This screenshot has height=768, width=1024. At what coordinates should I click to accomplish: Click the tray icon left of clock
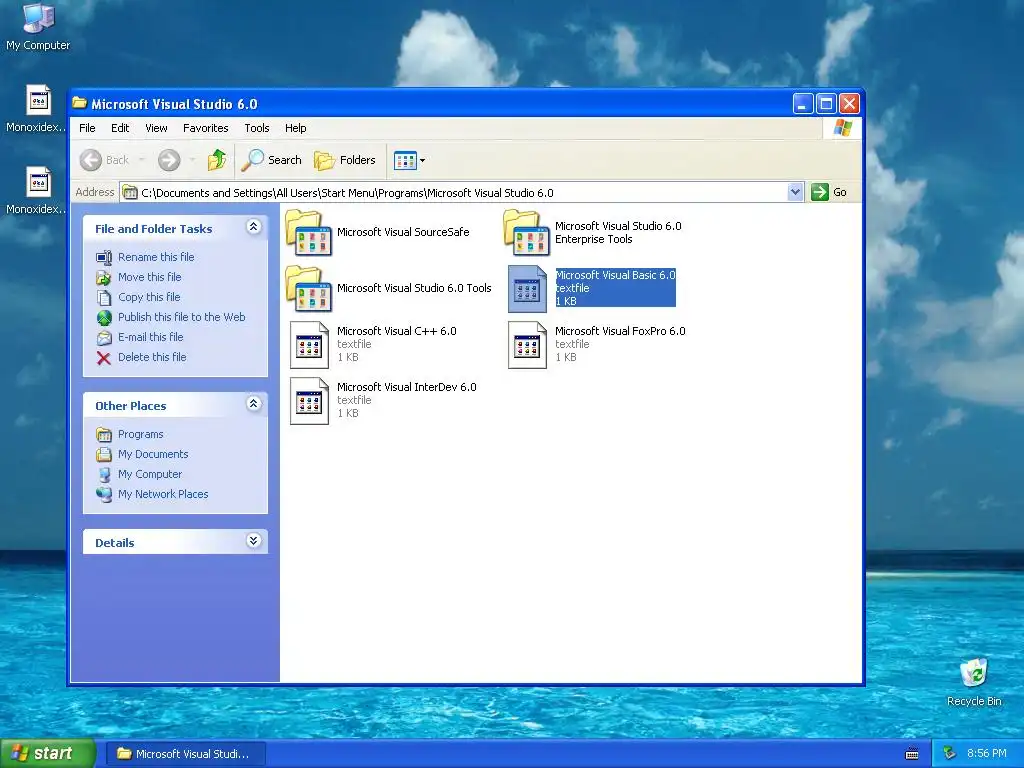coord(950,754)
